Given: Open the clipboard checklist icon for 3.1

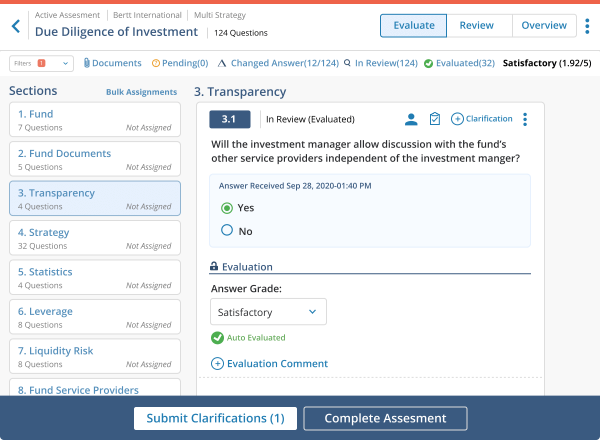Looking at the screenshot, I should [x=435, y=119].
